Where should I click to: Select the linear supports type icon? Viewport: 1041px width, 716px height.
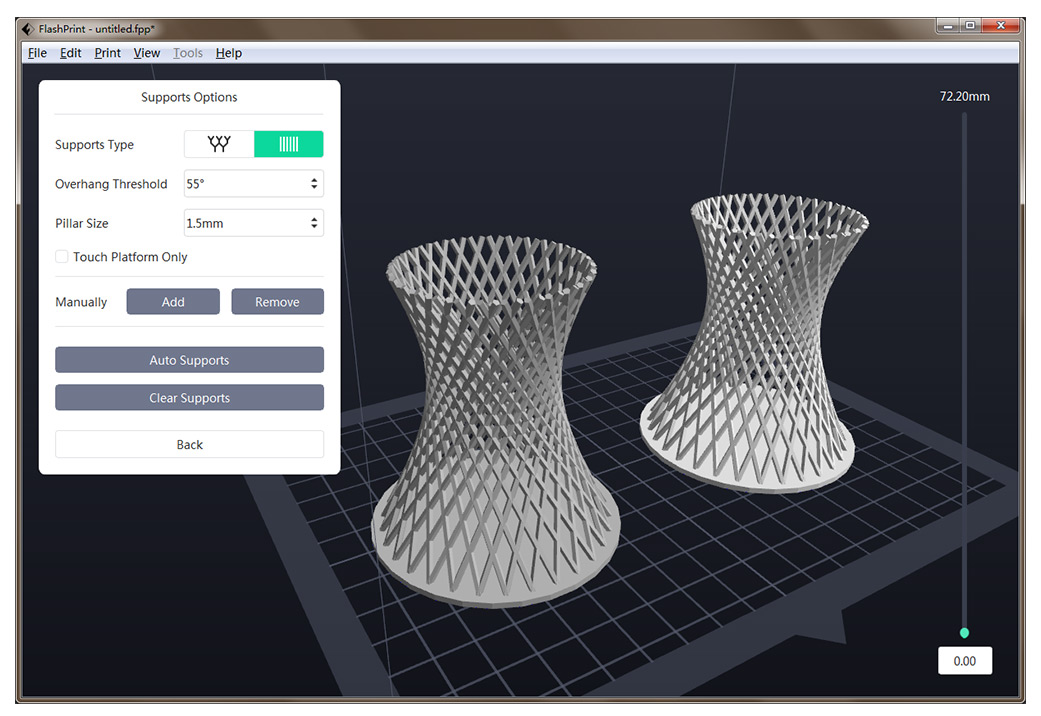coord(289,144)
